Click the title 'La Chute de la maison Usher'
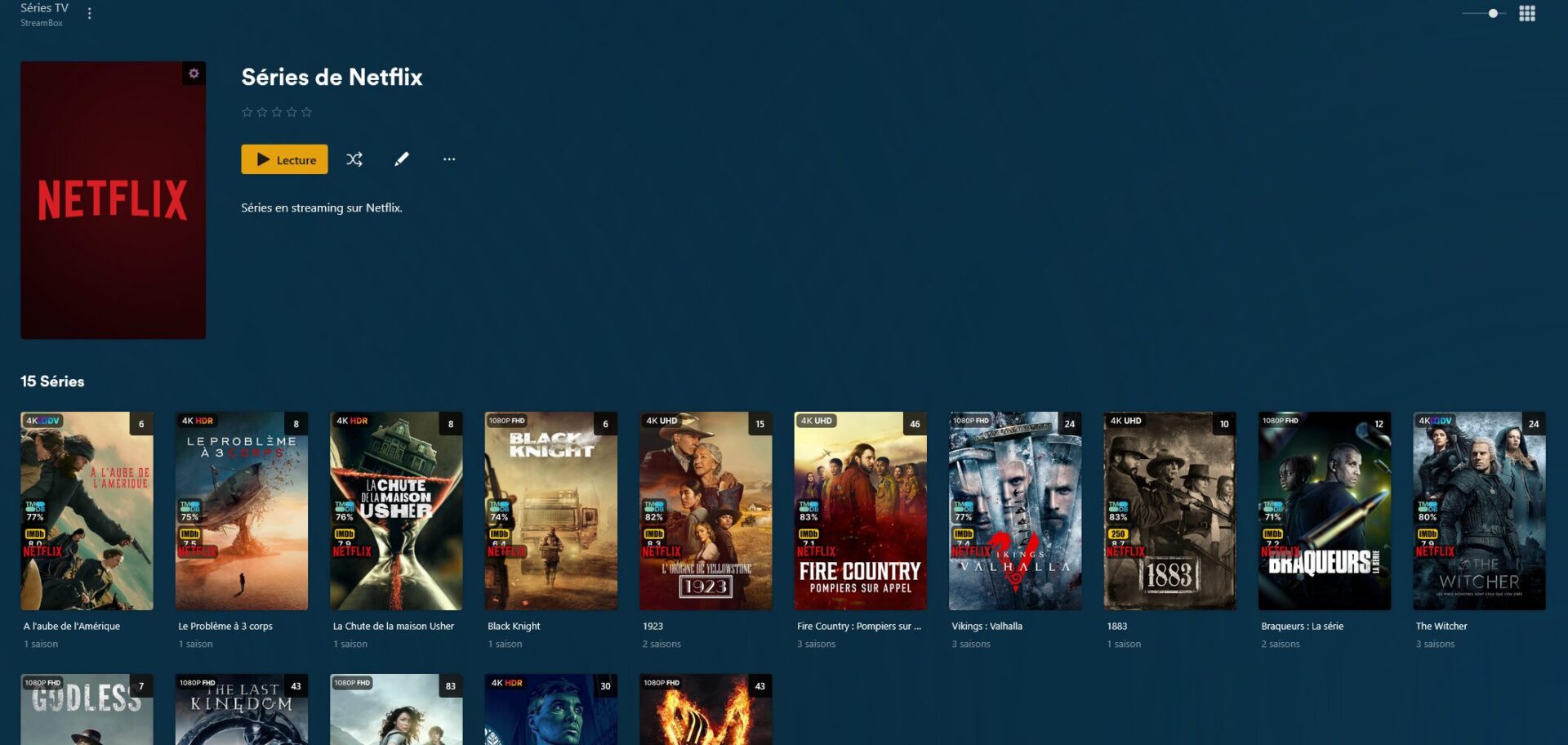Screen dimensions: 1568x745 coord(394,626)
